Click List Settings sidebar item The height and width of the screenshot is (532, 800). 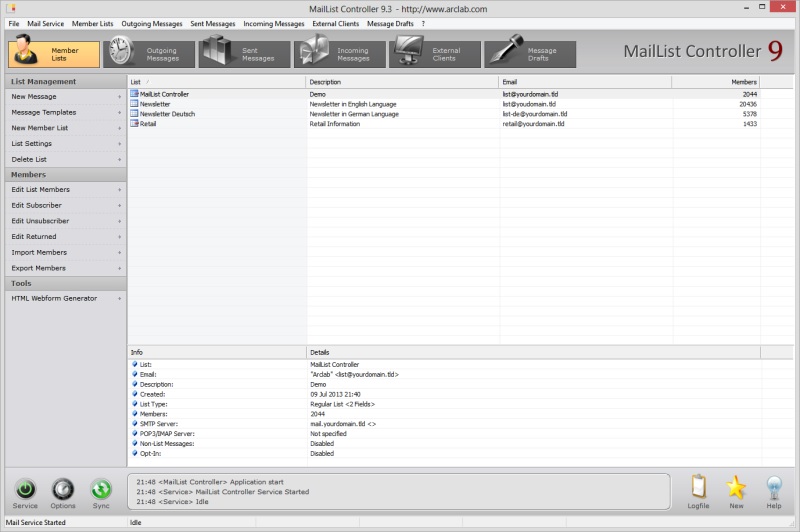(66, 143)
